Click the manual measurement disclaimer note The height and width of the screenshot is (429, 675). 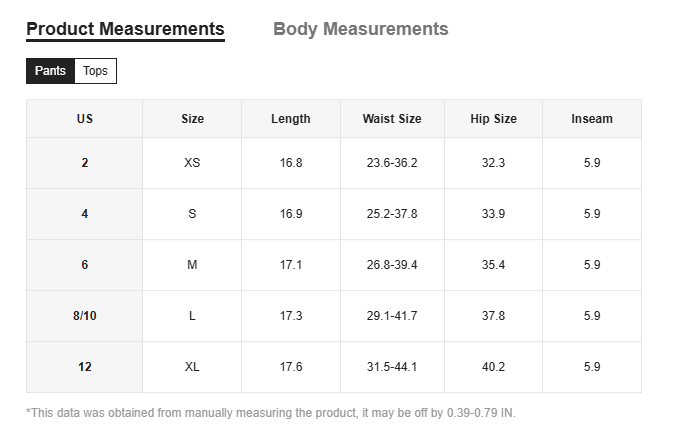click(270, 412)
